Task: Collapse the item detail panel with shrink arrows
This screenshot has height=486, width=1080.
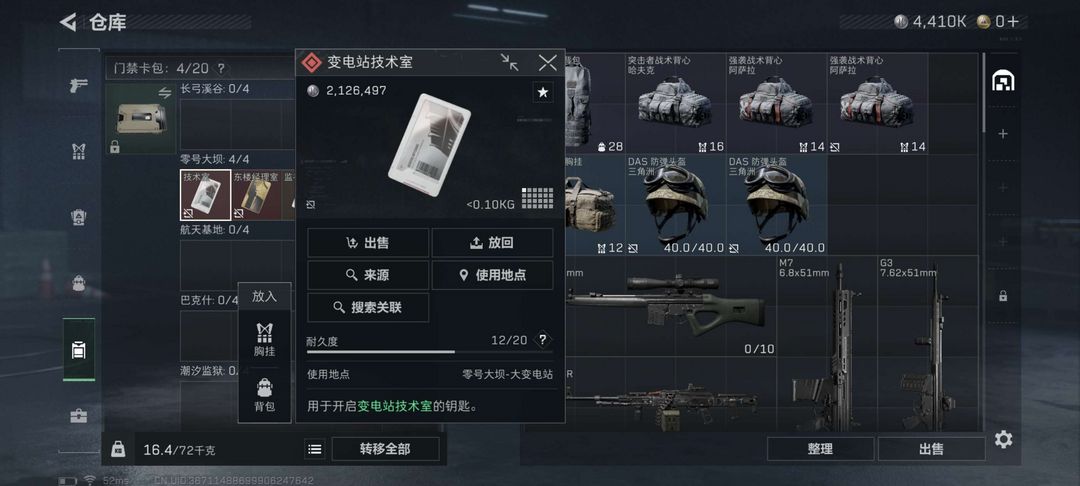Action: [510, 63]
